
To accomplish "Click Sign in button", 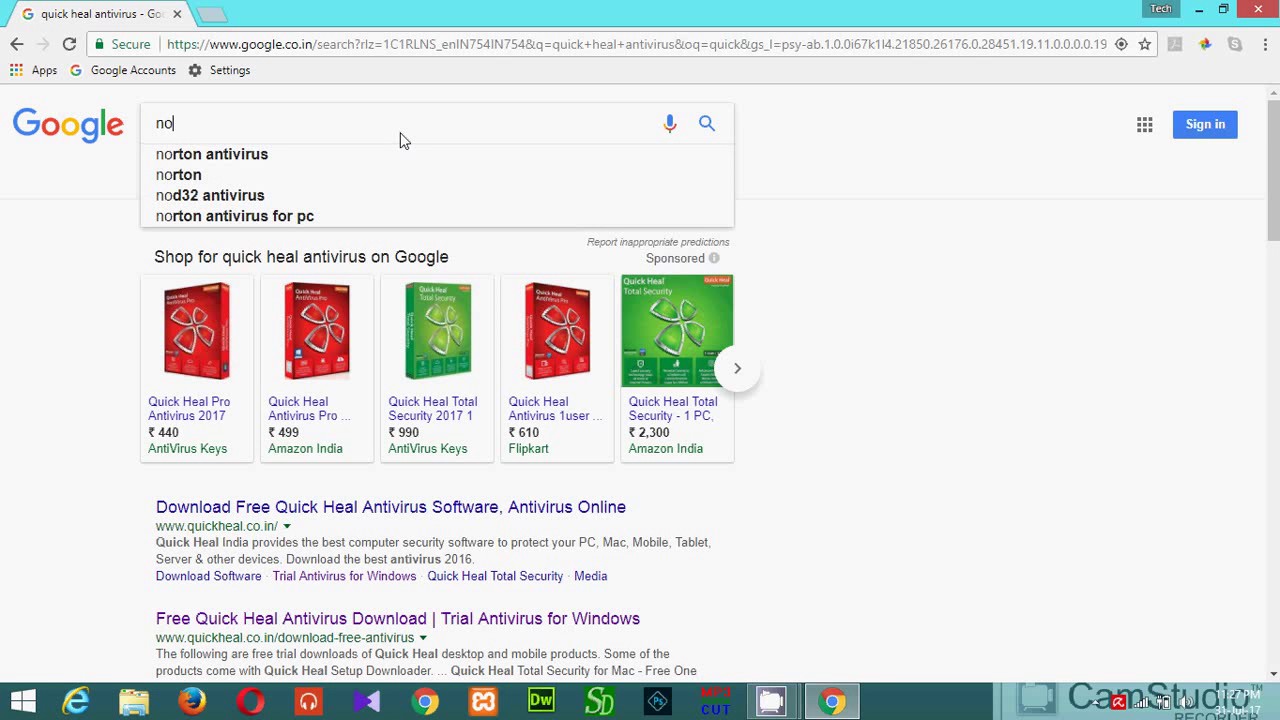I will tap(1205, 124).
